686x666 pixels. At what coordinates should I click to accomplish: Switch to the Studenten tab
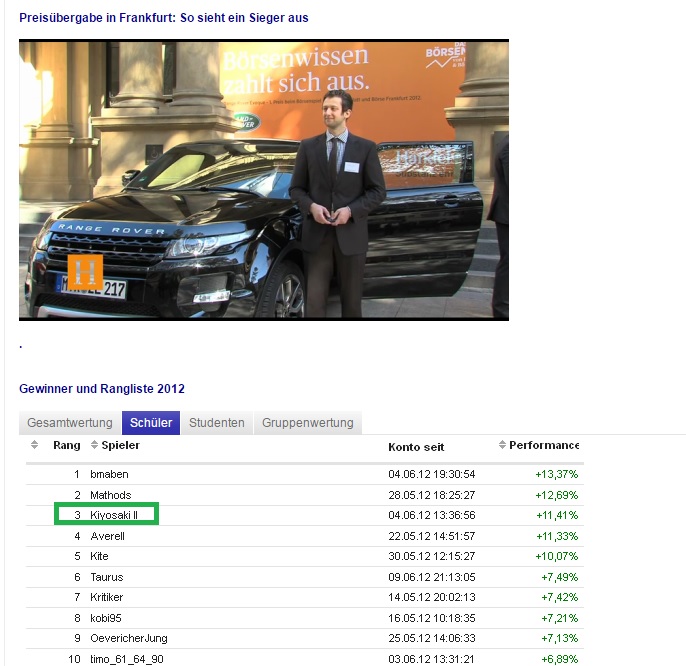pos(217,423)
